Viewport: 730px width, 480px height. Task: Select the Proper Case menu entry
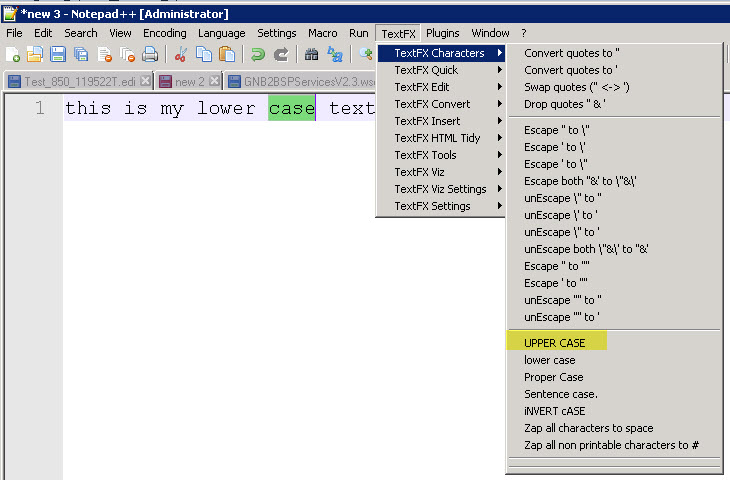[x=614, y=377]
